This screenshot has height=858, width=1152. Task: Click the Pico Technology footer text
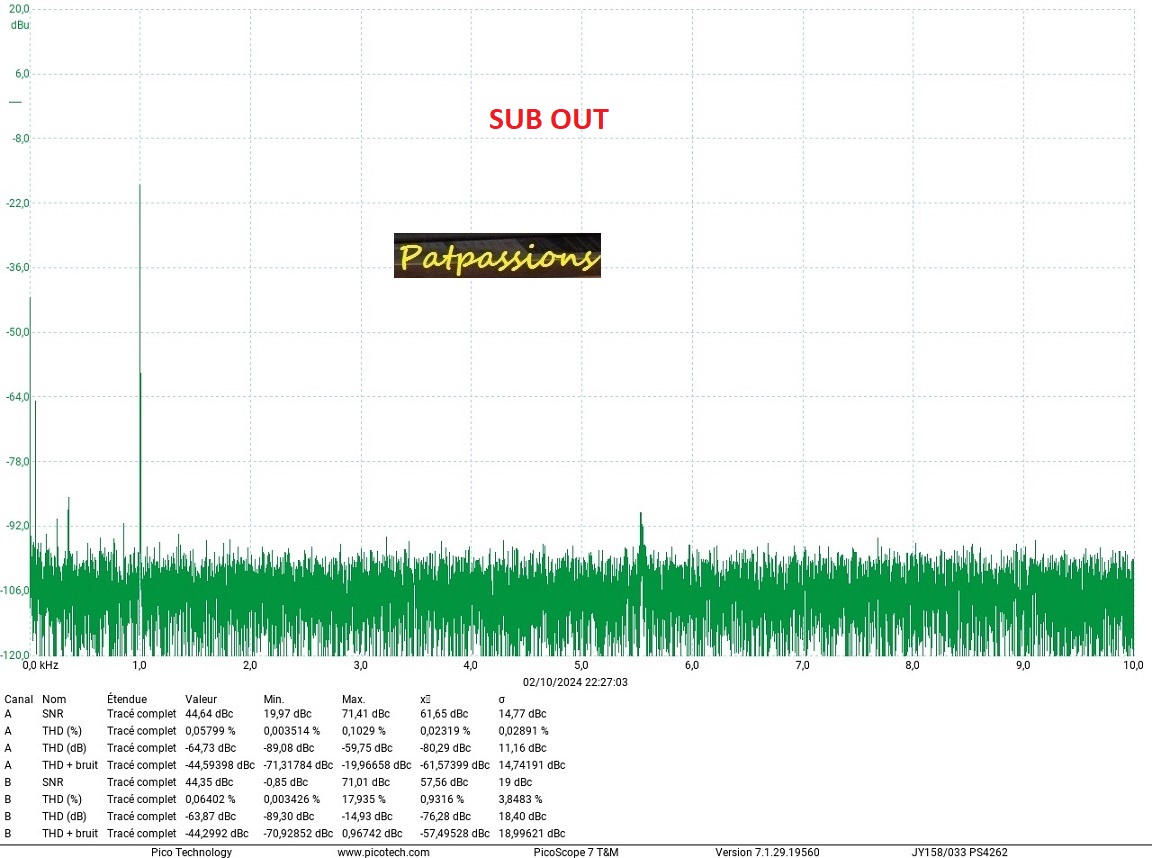click(191, 852)
